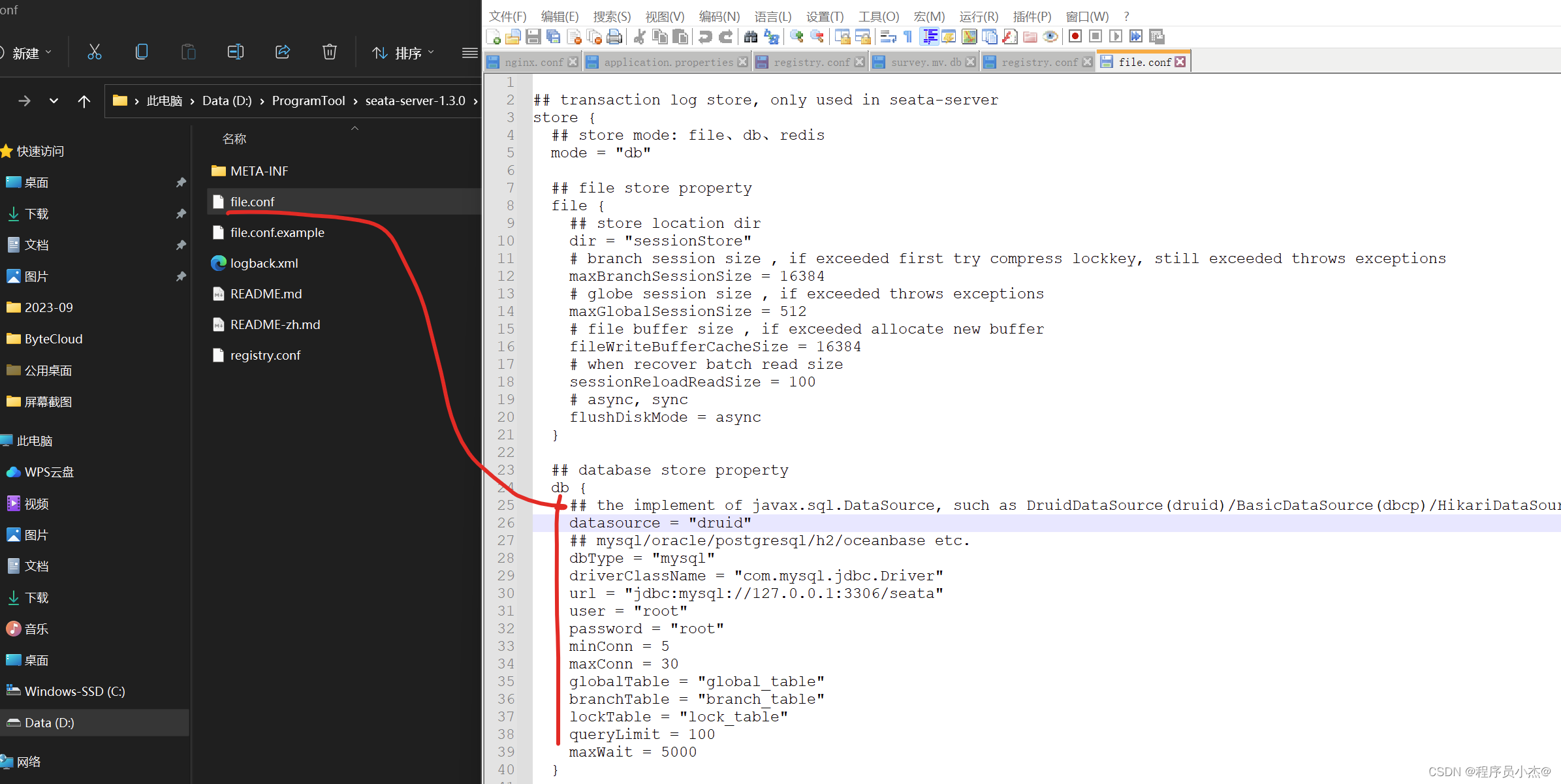Toggle Show All Characters pilcrow icon

(908, 37)
